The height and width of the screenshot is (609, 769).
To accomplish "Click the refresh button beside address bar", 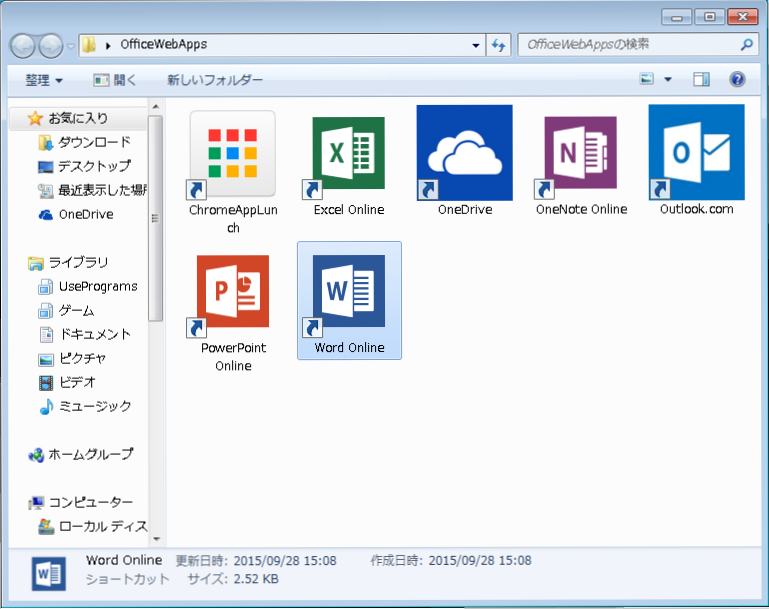I will (x=498, y=45).
